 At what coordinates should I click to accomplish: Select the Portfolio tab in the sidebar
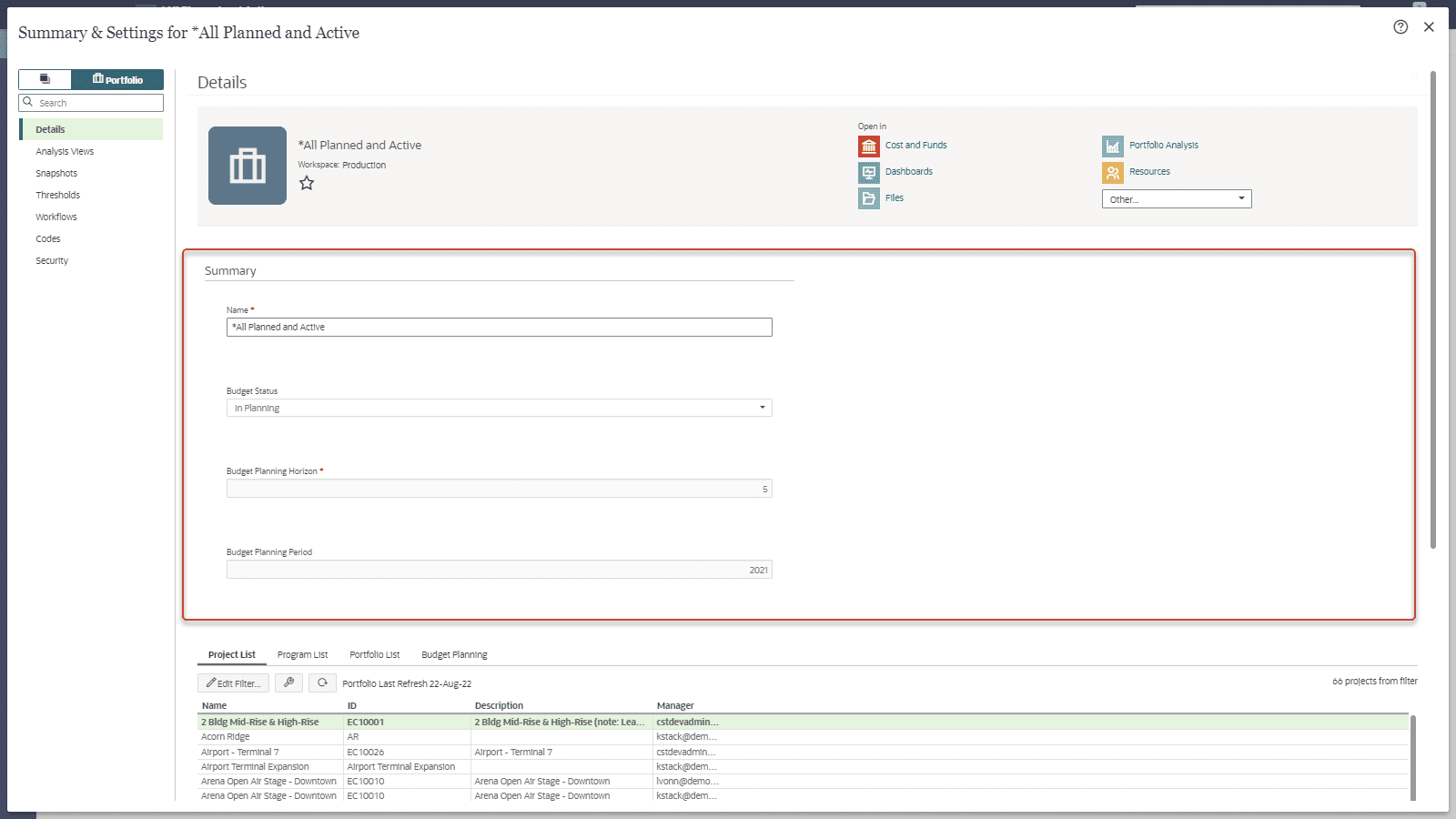117,79
